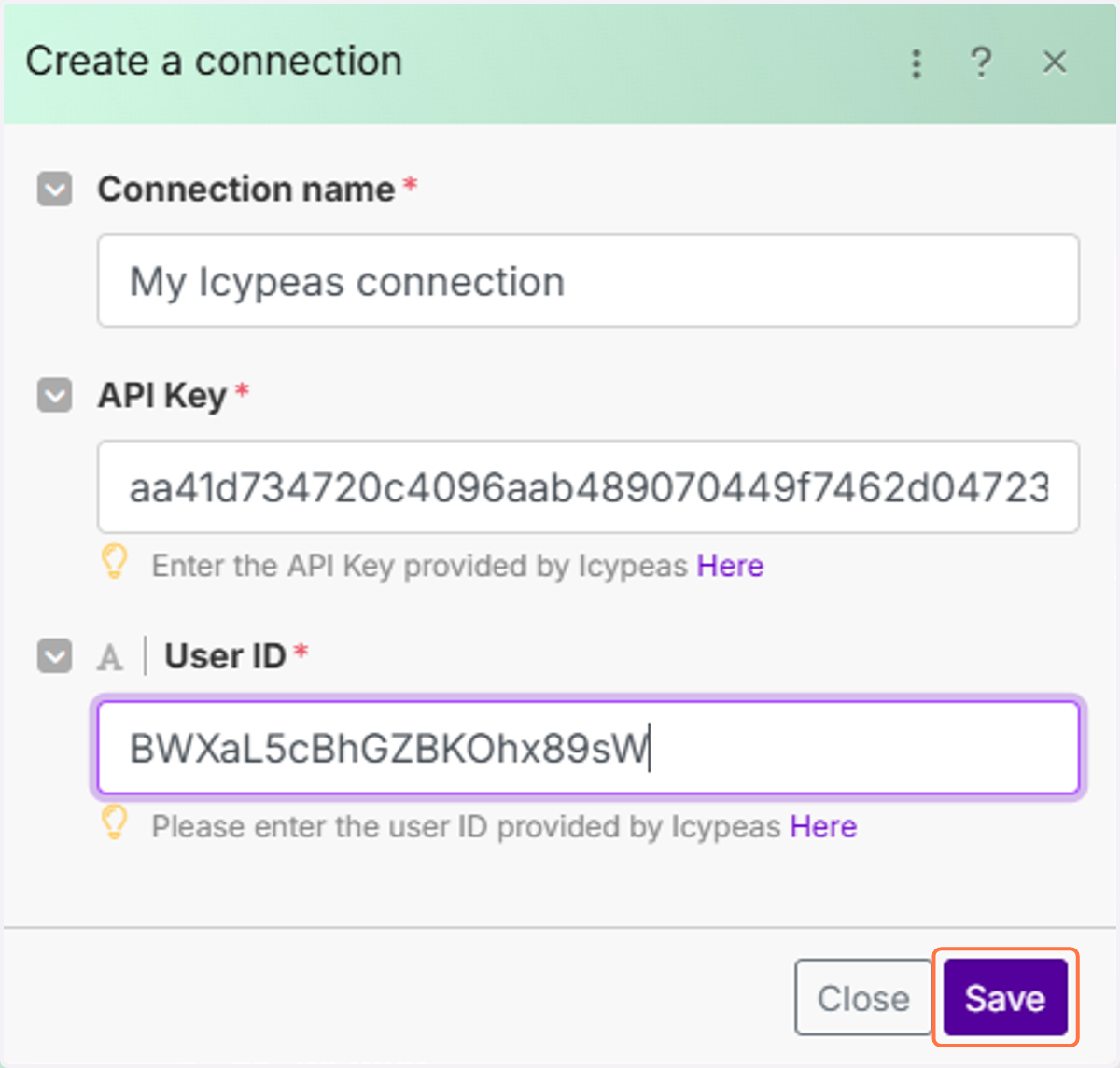Click the Close button
The height and width of the screenshot is (1068, 1120).
point(863,998)
